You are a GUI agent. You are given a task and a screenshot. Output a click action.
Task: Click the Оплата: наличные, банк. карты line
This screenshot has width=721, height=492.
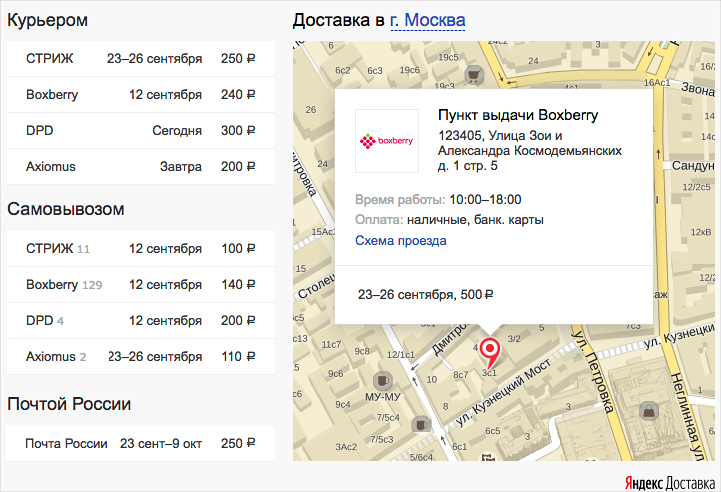coord(449,220)
